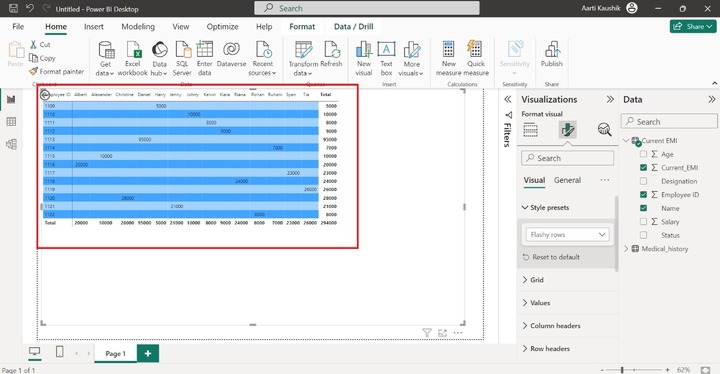
Task: Click Reset to default
Action: coord(551,257)
